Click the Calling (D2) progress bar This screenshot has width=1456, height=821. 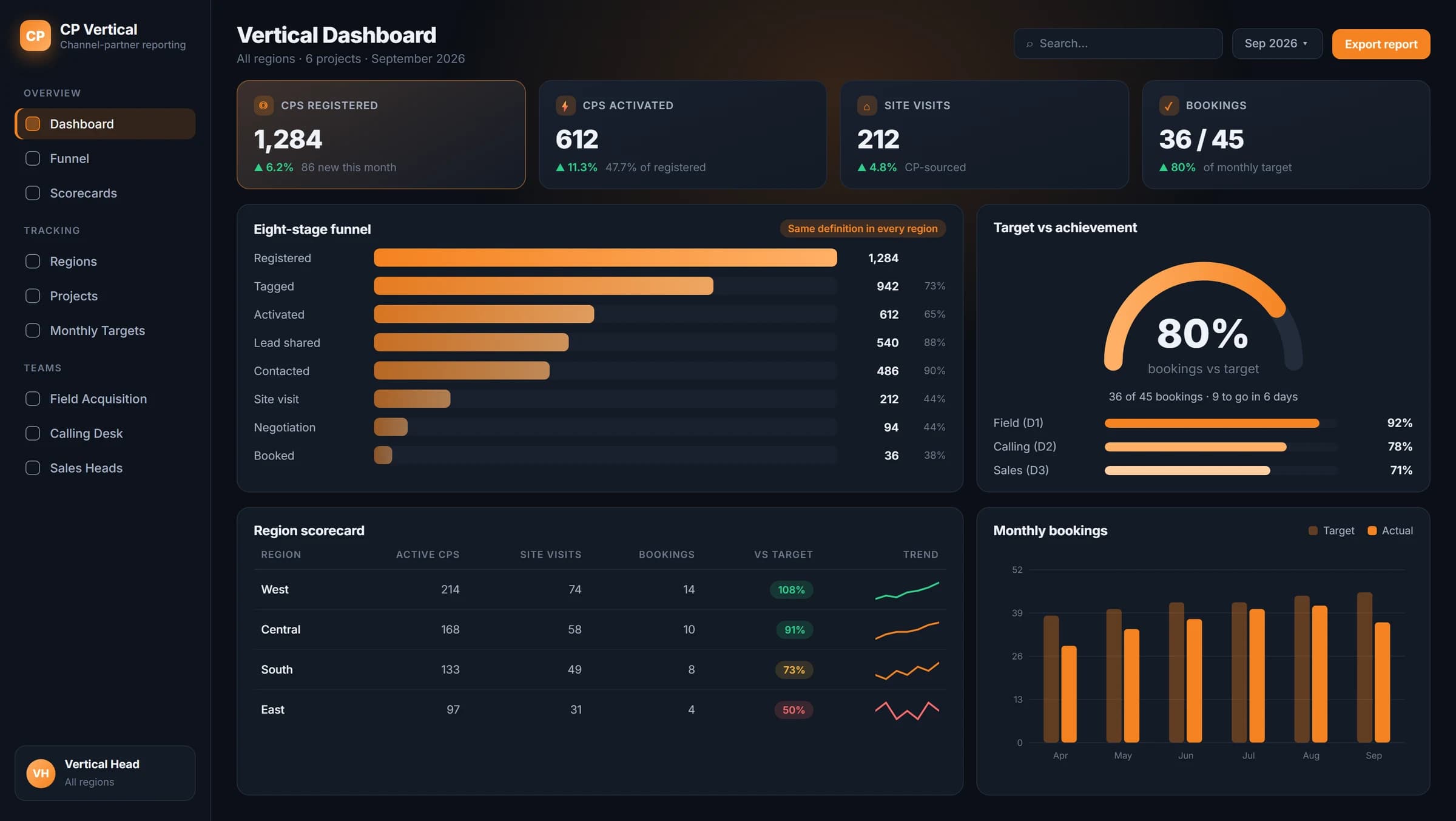click(1220, 447)
